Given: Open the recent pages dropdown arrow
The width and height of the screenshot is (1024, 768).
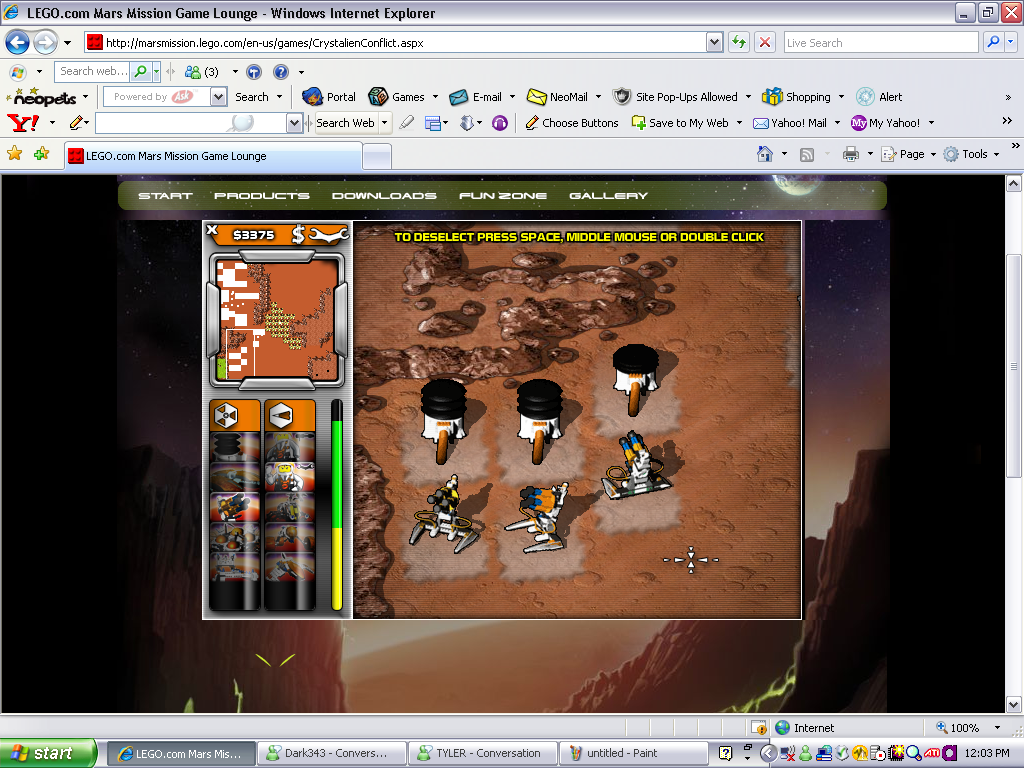Looking at the screenshot, I should click(67, 43).
